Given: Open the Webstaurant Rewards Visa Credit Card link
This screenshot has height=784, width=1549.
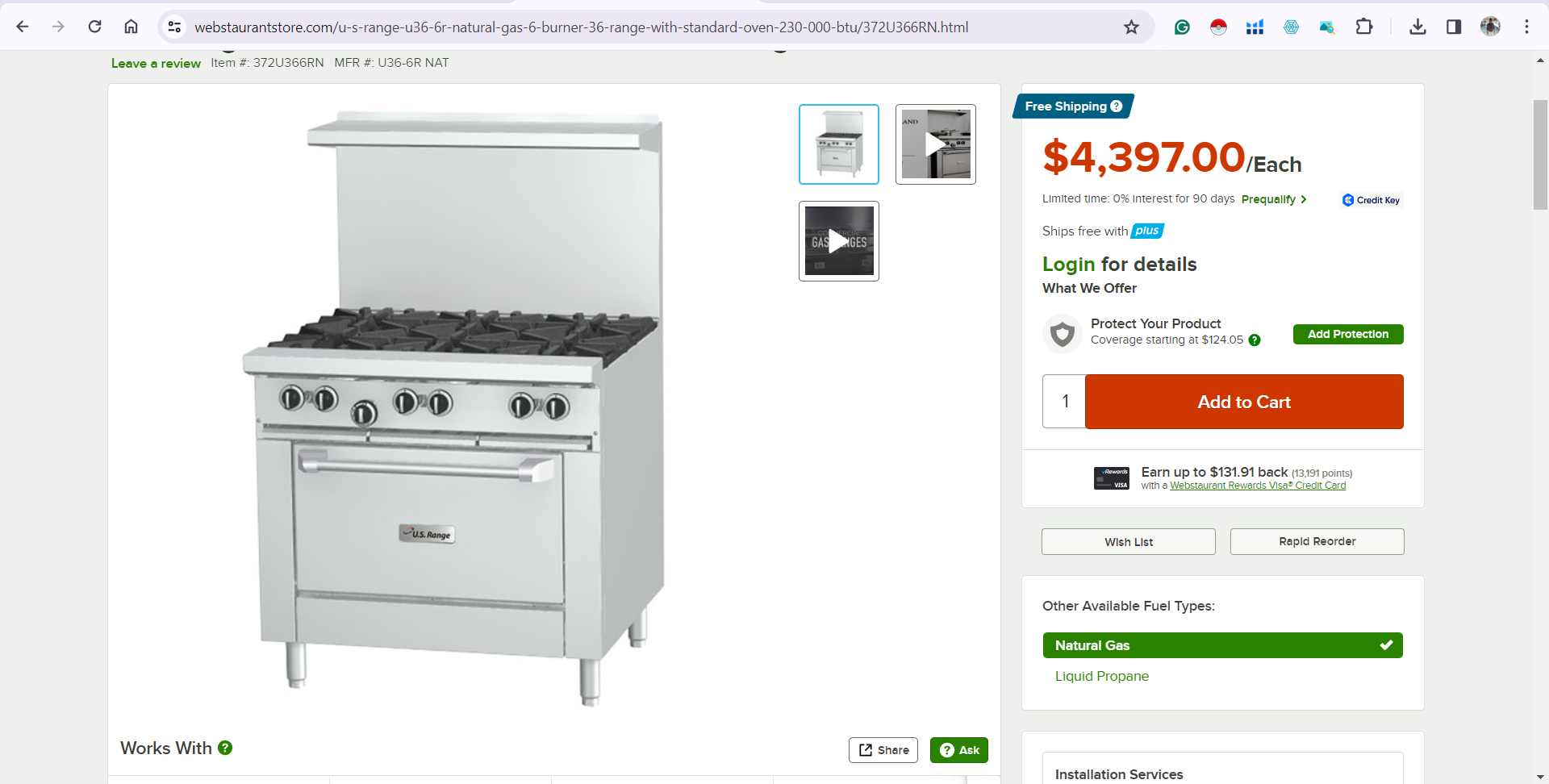Looking at the screenshot, I should click(1258, 486).
